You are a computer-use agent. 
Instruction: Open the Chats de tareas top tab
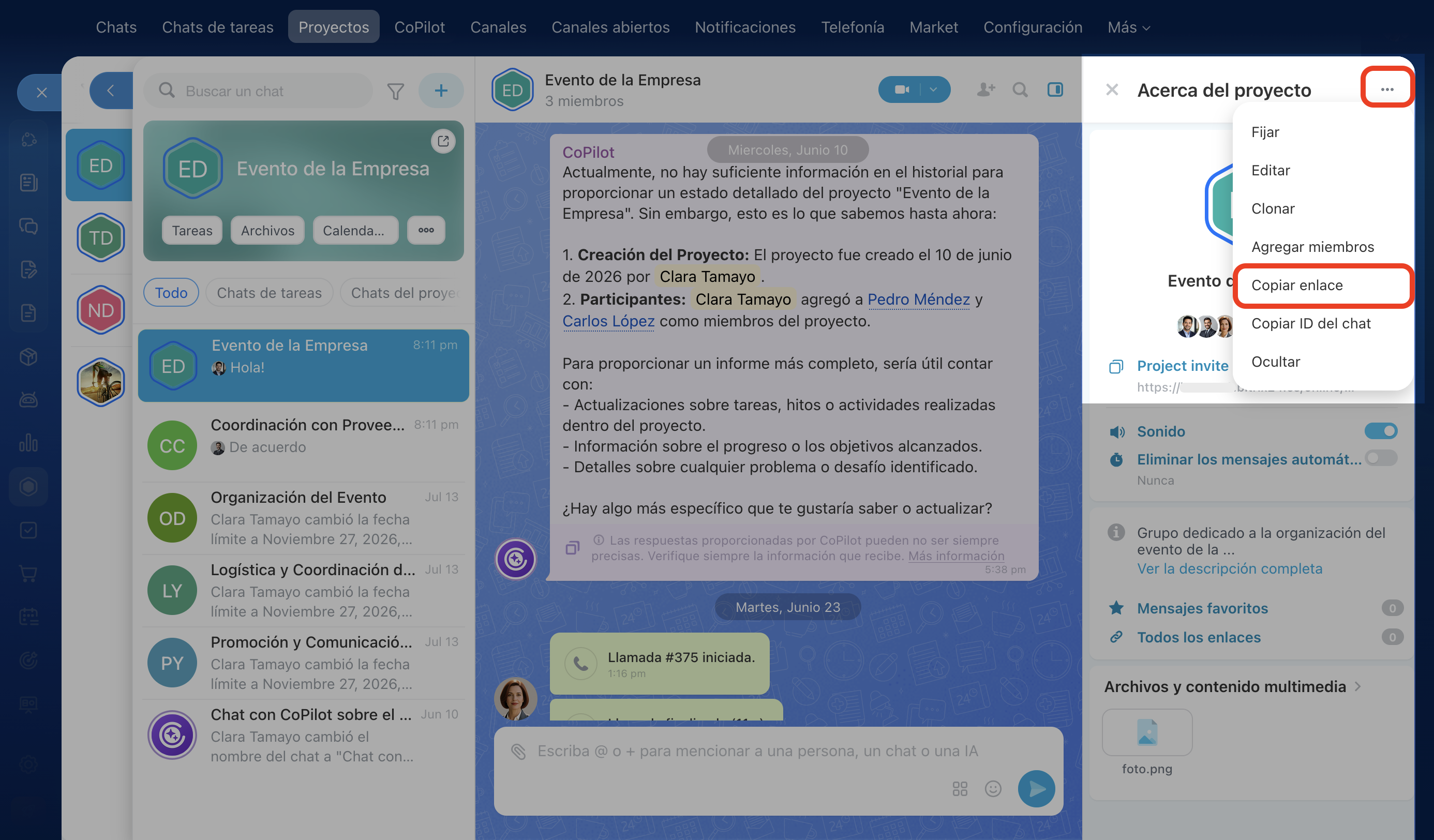pyautogui.click(x=217, y=27)
